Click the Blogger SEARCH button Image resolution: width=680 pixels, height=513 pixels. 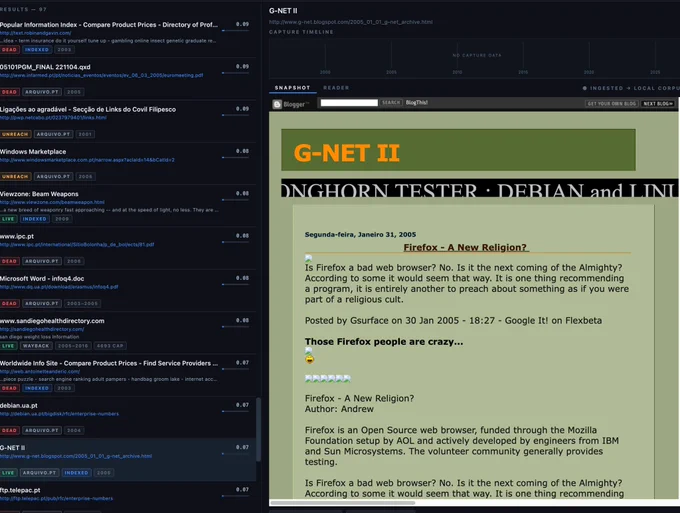tap(391, 103)
